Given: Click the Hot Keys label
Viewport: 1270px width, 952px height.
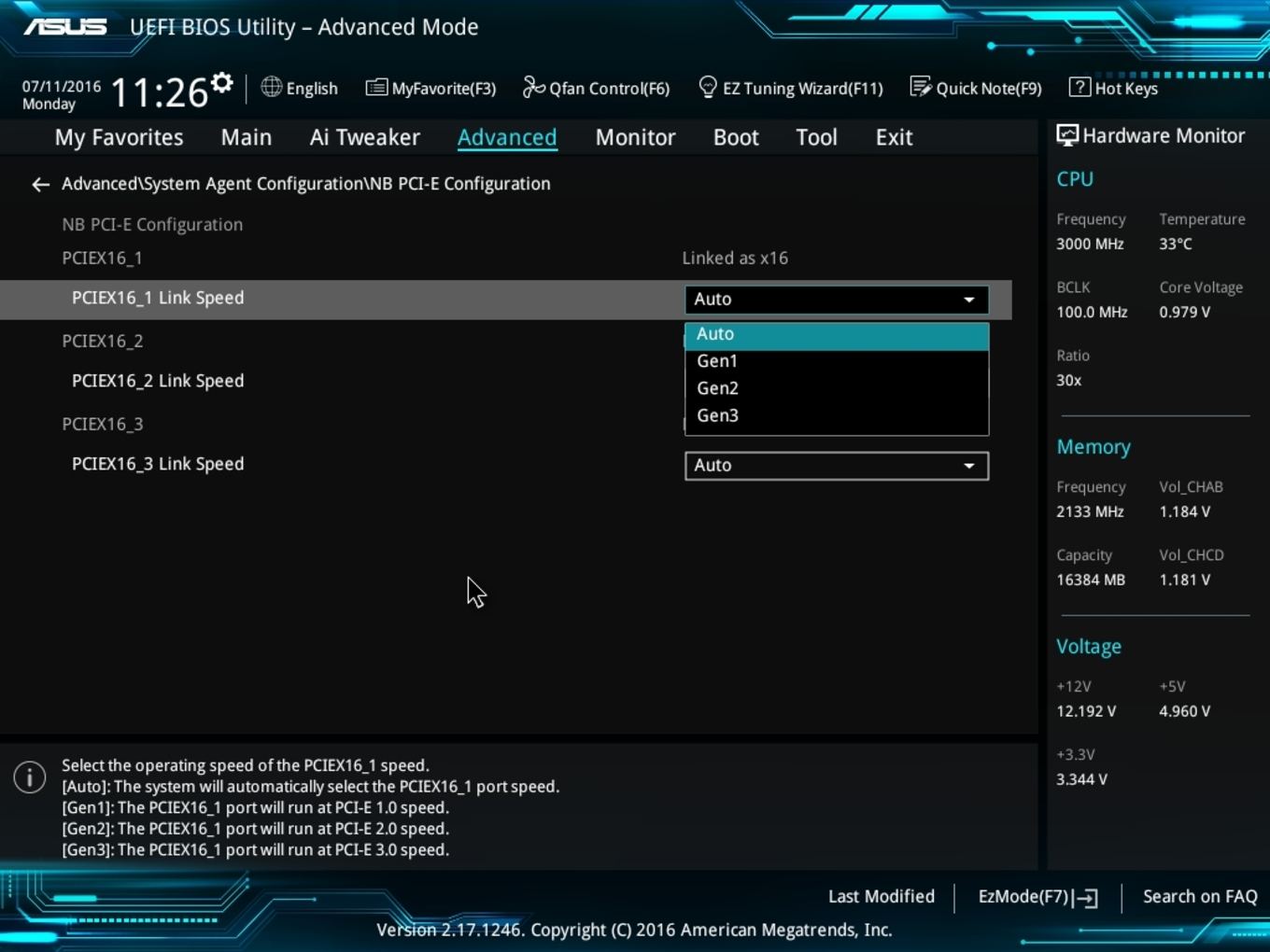Looking at the screenshot, I should (x=1126, y=89).
